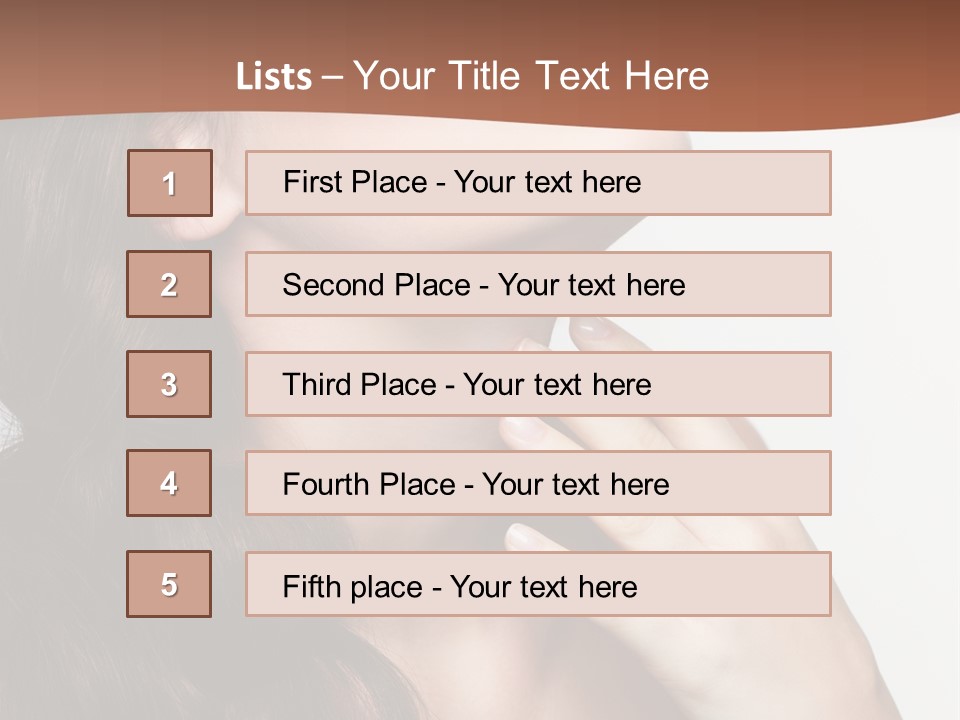Select the 'Your Title Text Here' title text
The height and width of the screenshot is (720, 960).
point(531,76)
